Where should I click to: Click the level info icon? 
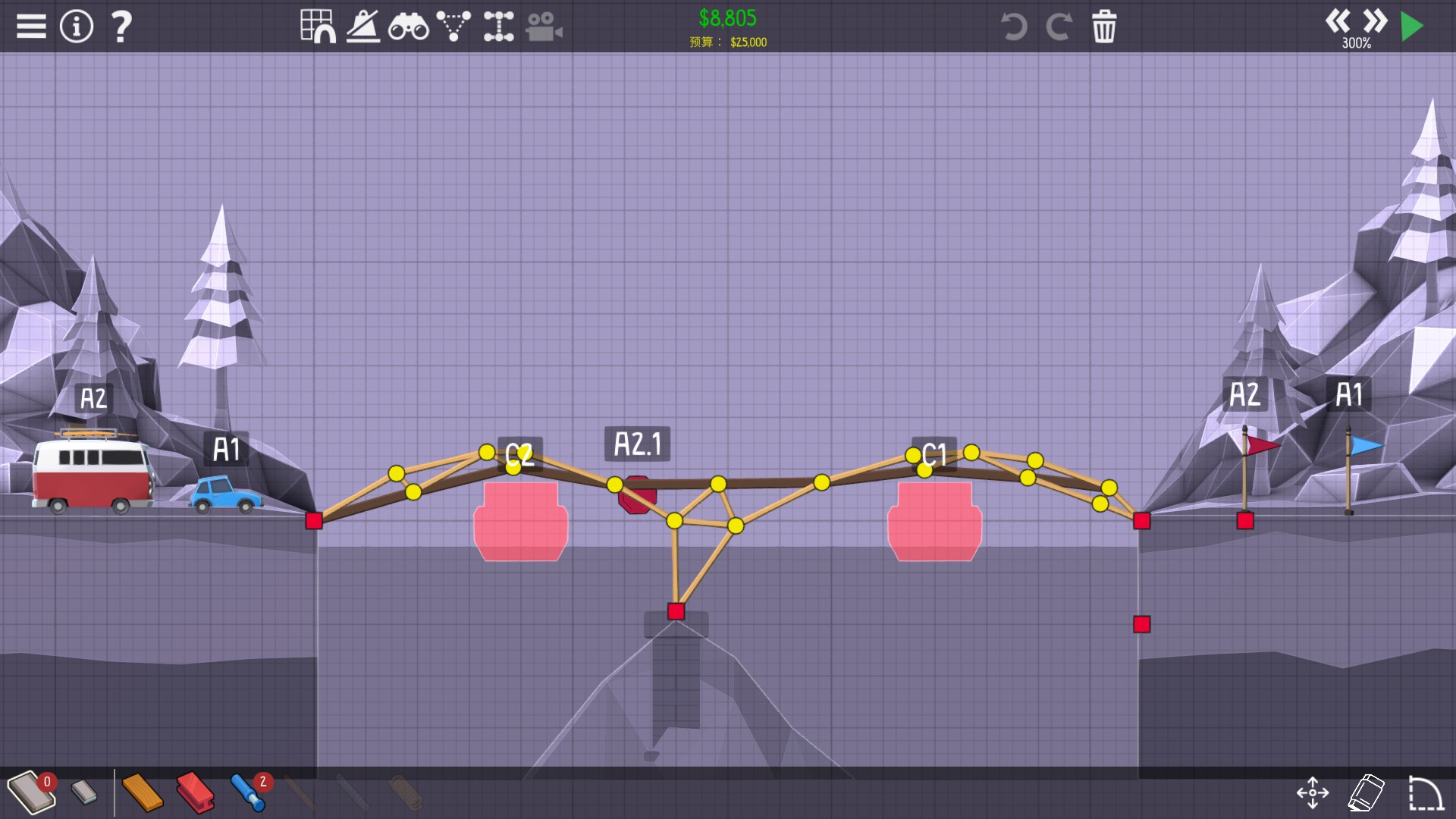pyautogui.click(x=76, y=27)
